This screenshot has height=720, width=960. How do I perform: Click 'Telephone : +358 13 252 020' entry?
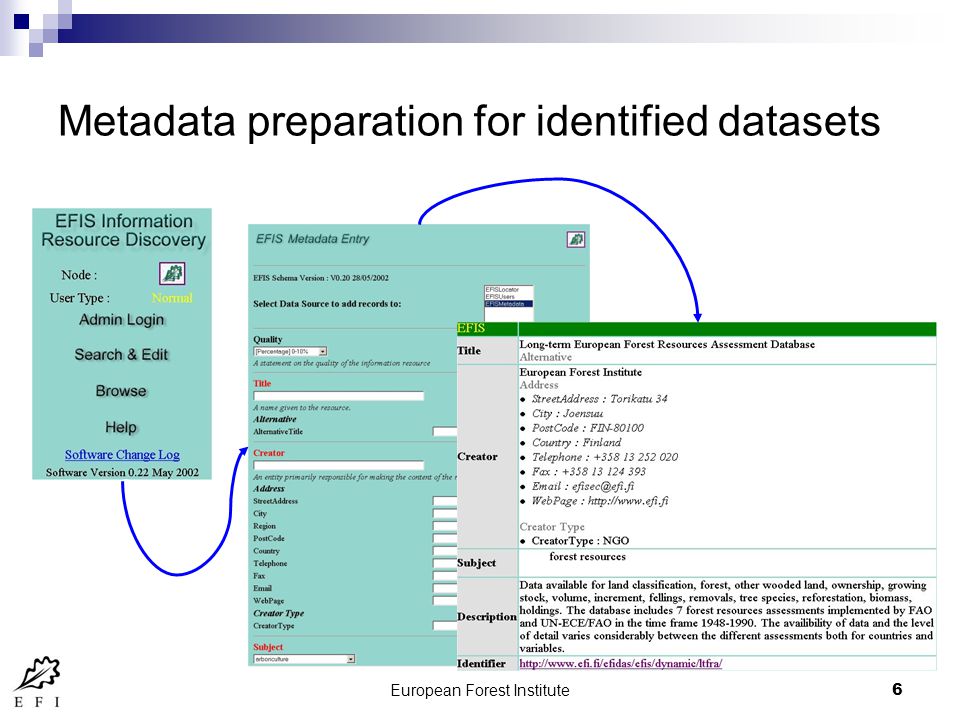[x=605, y=457]
